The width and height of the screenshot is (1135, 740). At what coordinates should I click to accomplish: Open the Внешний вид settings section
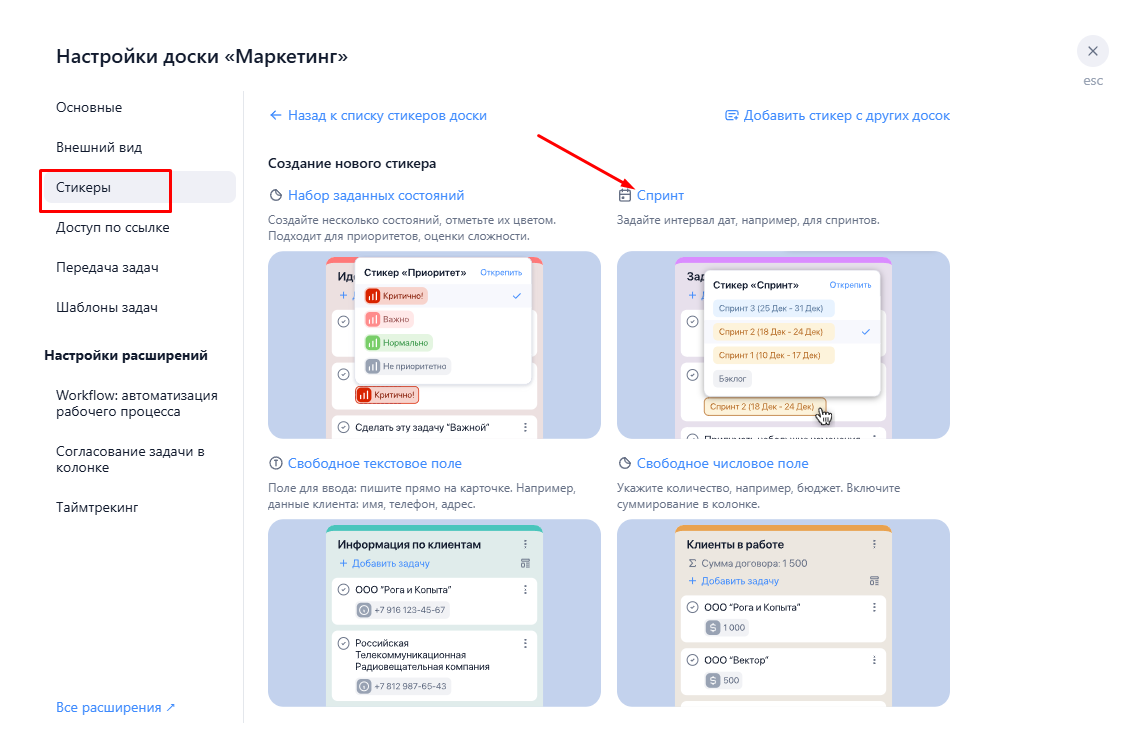pyautogui.click(x=99, y=147)
